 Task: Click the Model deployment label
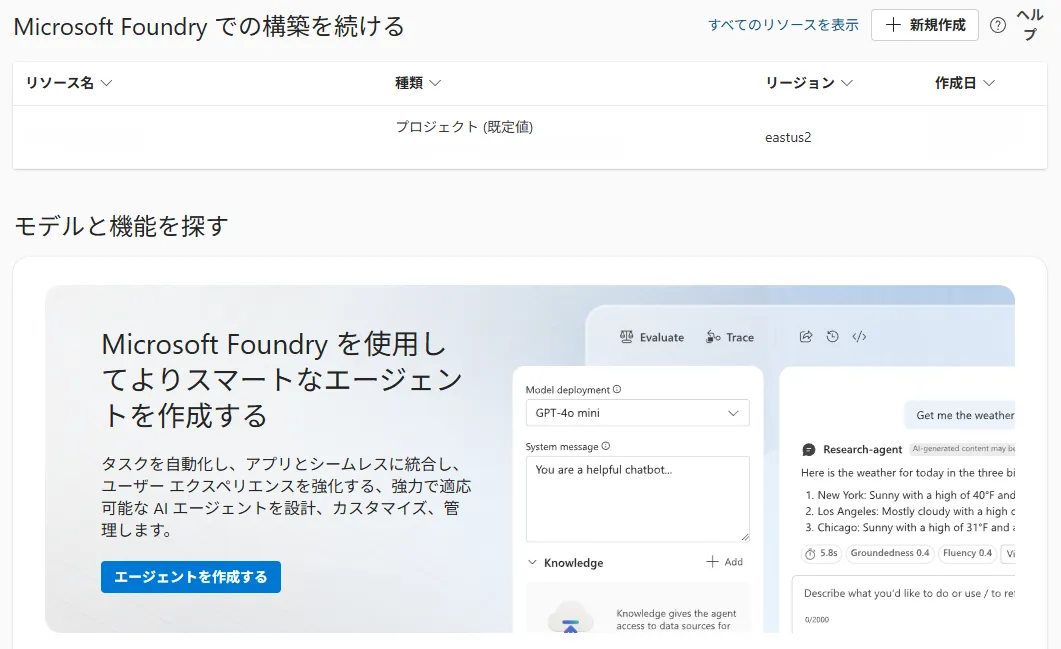coord(567,390)
